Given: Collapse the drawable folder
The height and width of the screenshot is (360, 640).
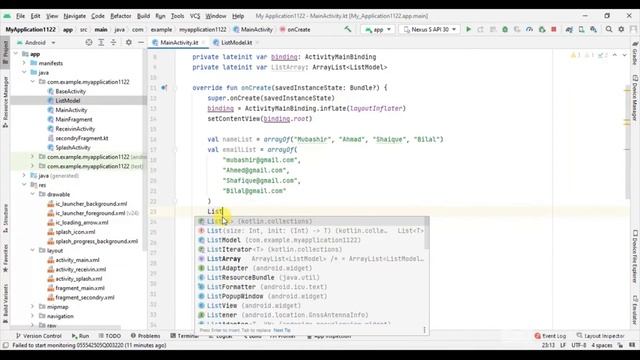Looking at the screenshot, I should coord(33,194).
